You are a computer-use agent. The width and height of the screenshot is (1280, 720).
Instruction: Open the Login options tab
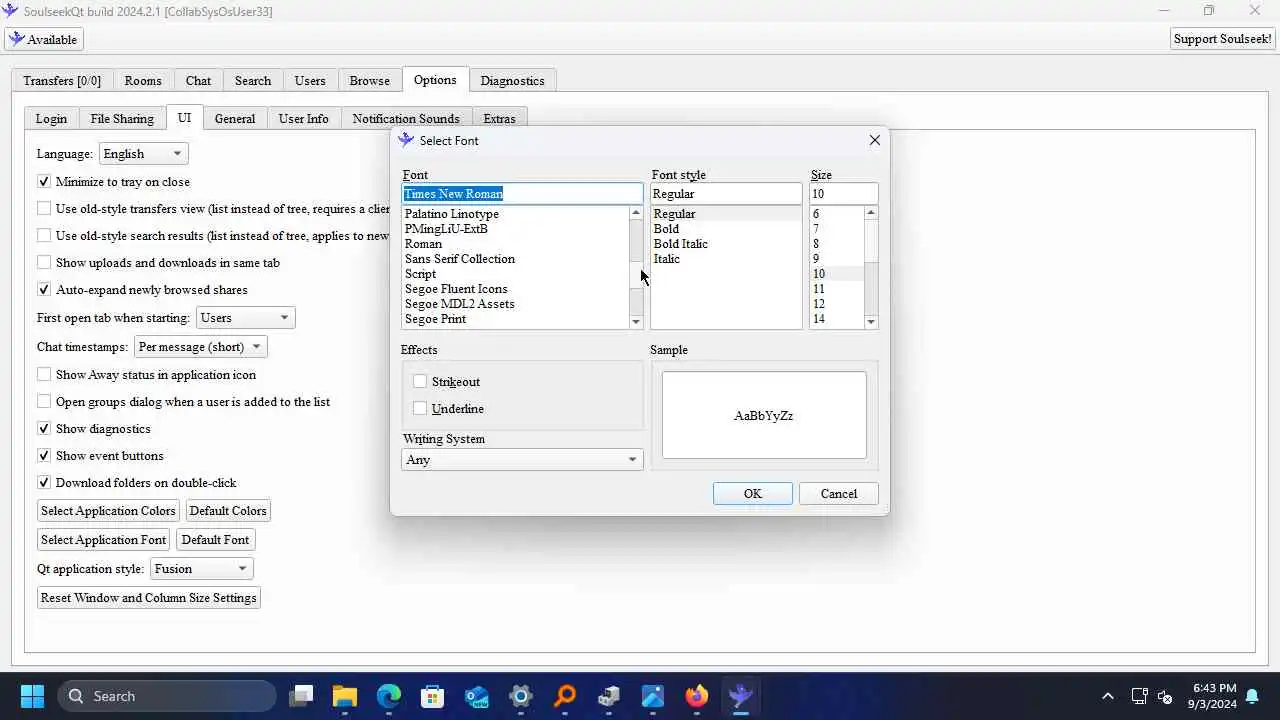point(51,119)
